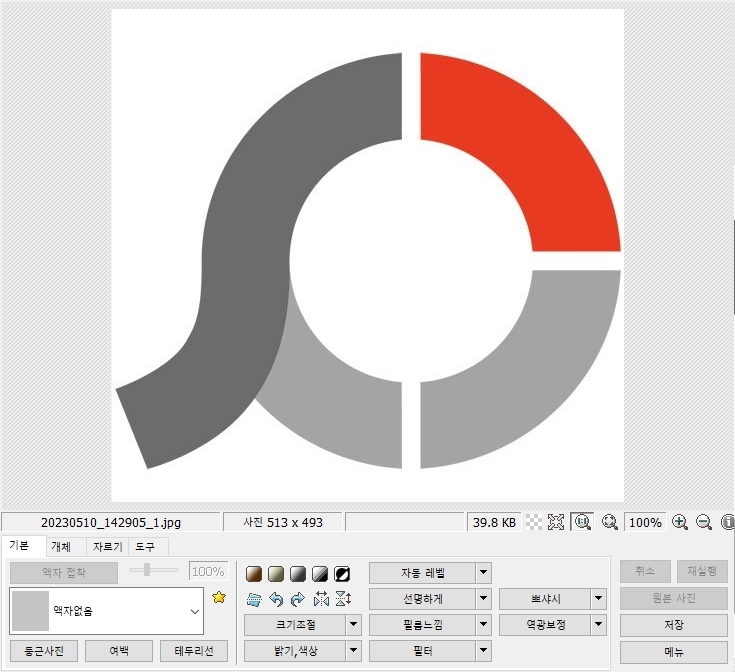Open fullscreen view with the arrows icon
Screen dimensions: 735x672
tap(556, 522)
